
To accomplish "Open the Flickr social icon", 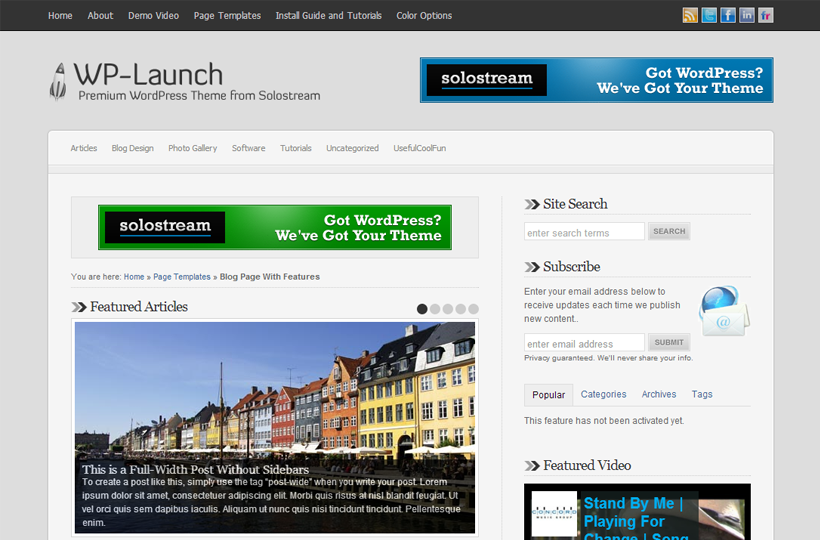I will coord(766,15).
